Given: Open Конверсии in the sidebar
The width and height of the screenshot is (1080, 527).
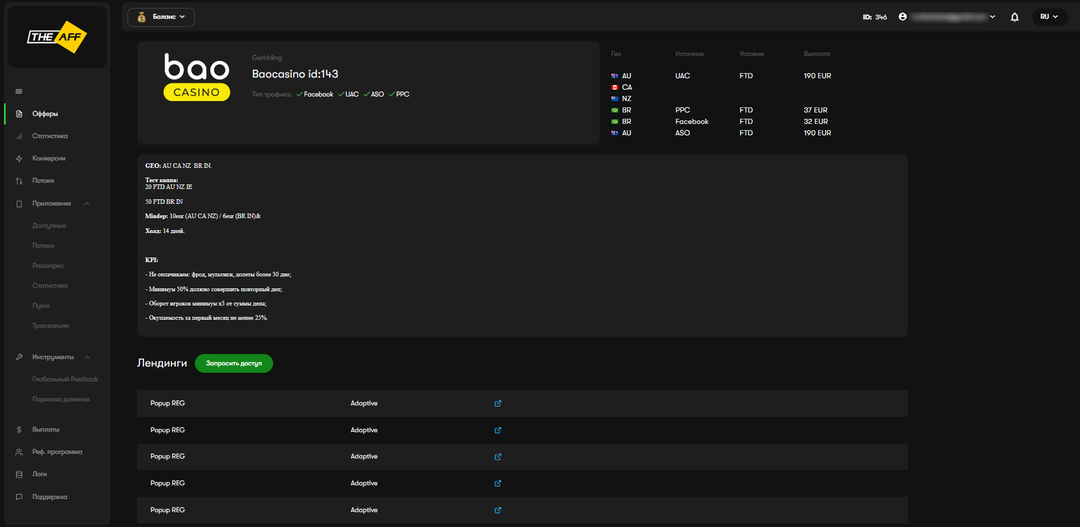Looking at the screenshot, I should [49, 158].
